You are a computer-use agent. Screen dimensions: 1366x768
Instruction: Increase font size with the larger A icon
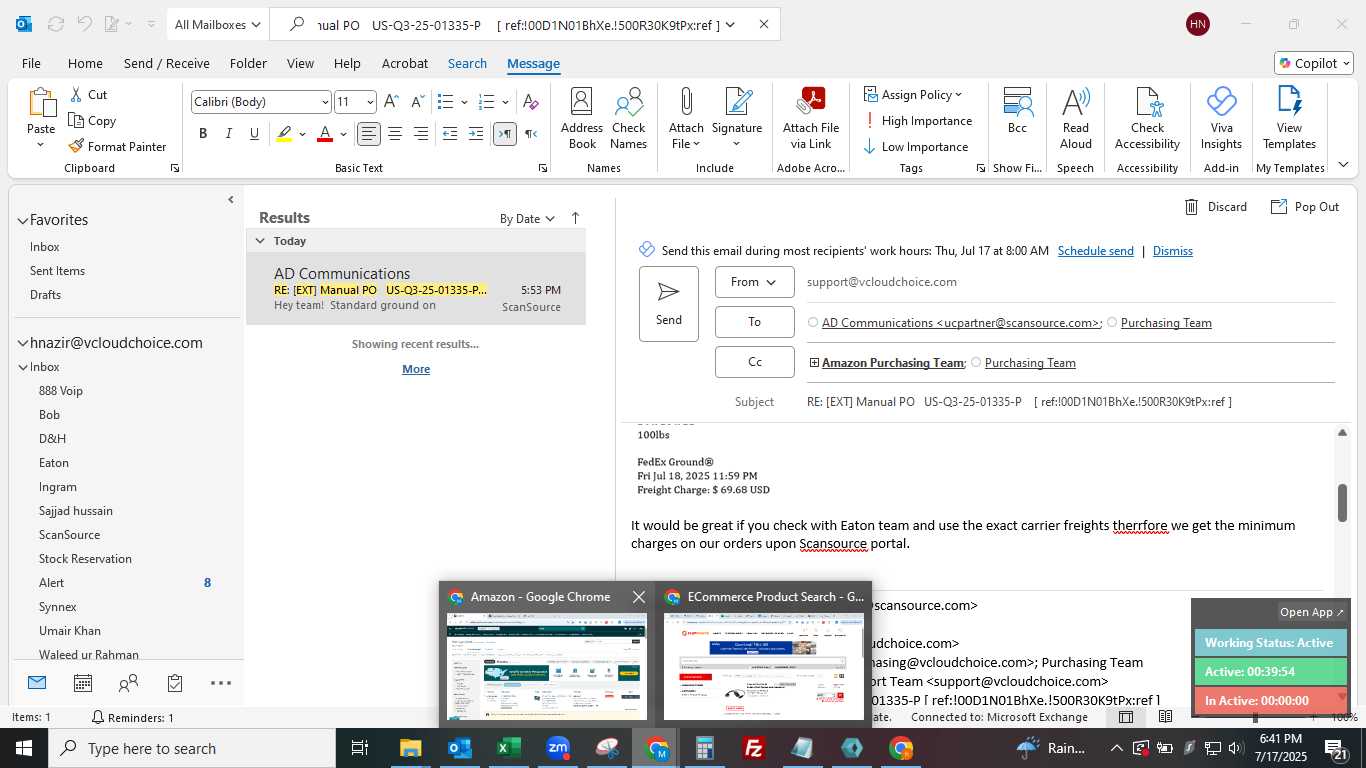click(x=392, y=101)
